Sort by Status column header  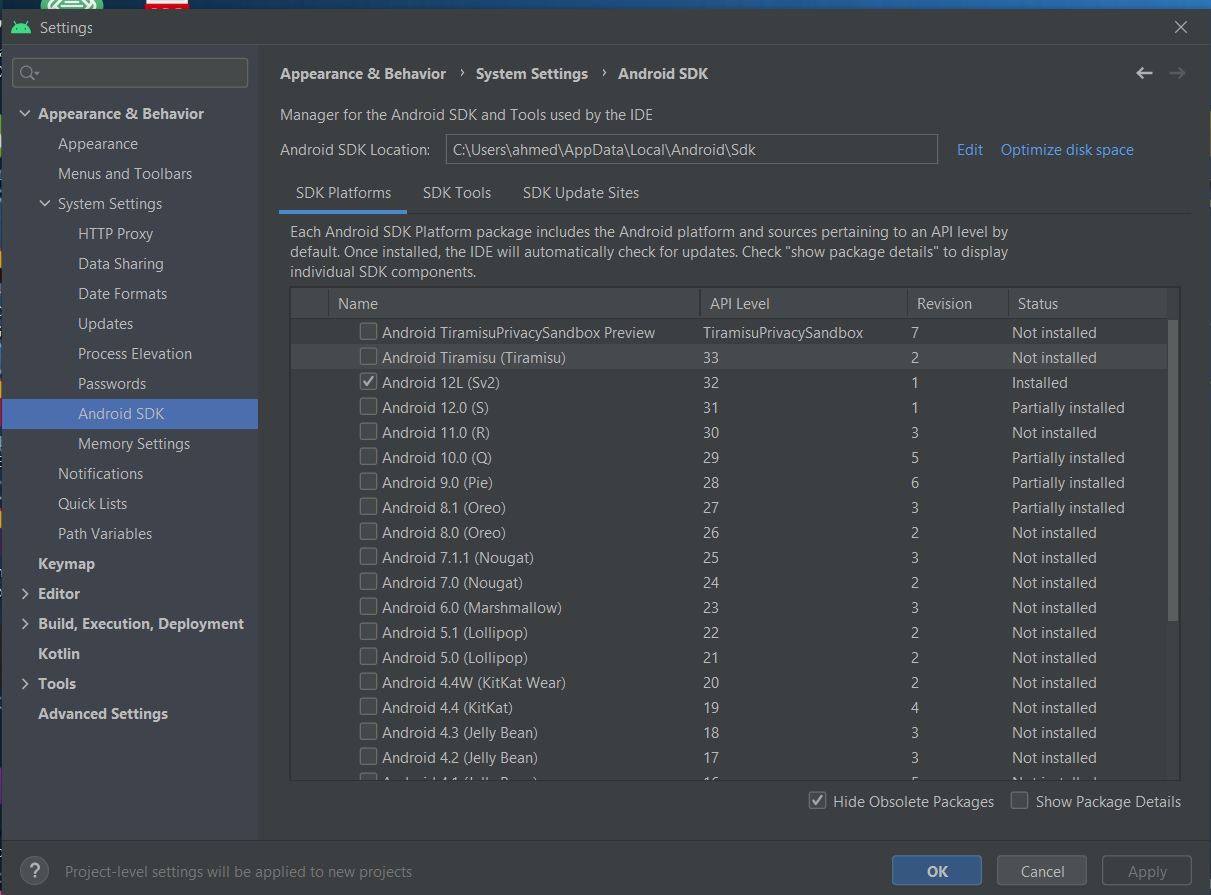point(1088,303)
